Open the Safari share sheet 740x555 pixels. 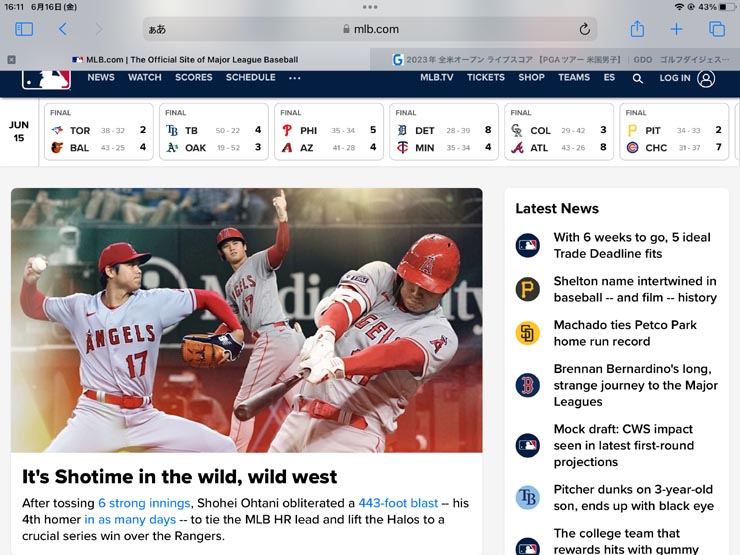[637, 29]
